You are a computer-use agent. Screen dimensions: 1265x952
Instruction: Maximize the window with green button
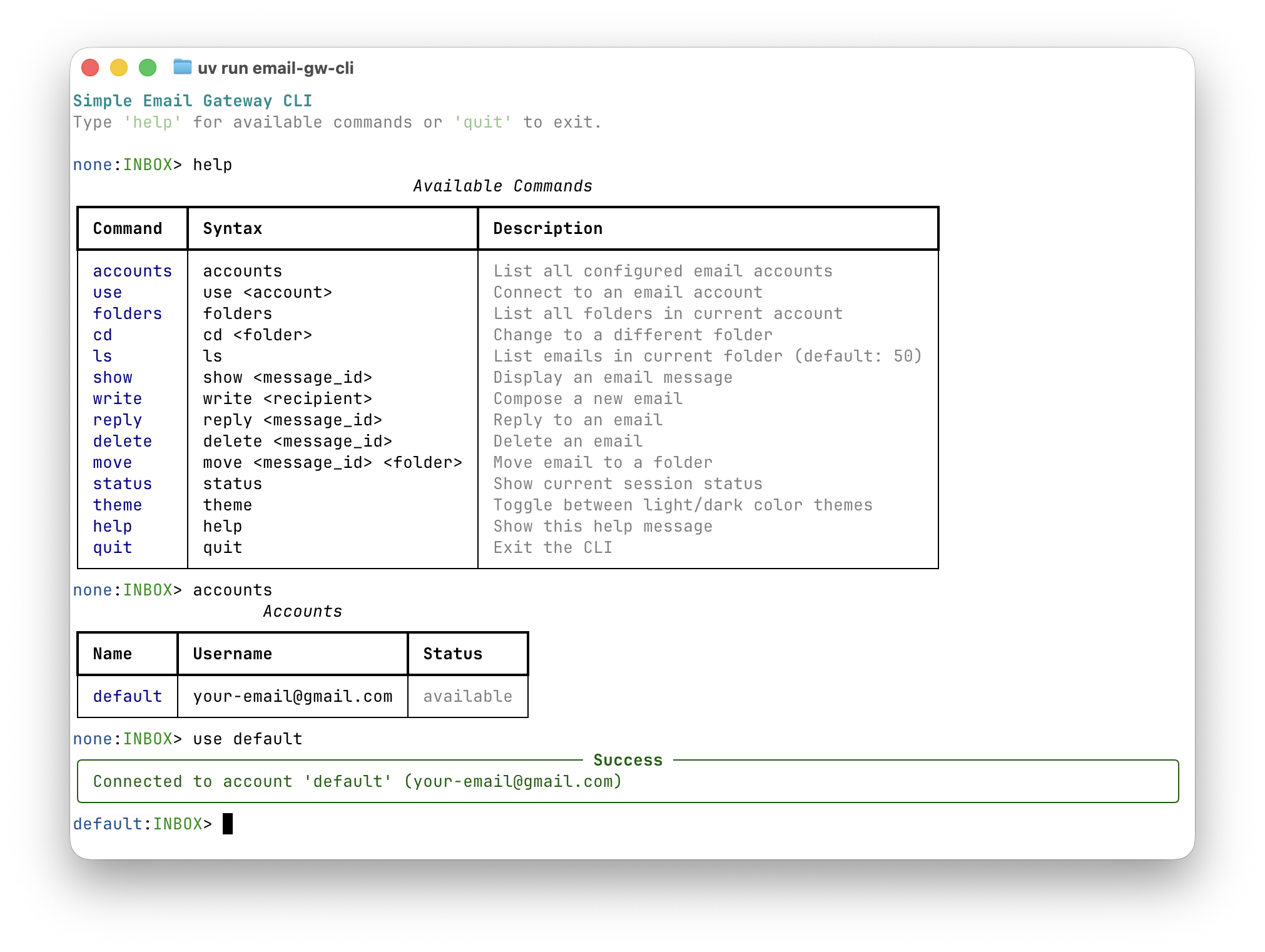(148, 68)
